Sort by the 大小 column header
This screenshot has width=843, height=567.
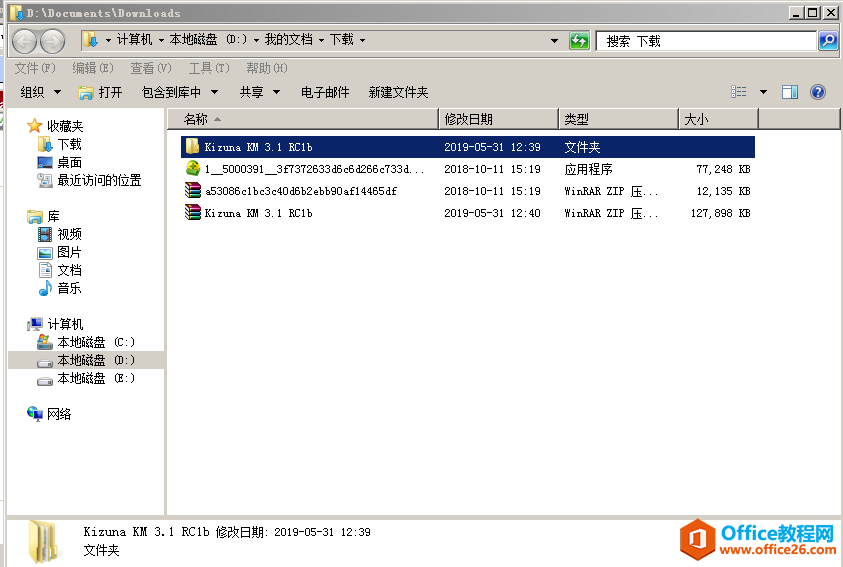[x=719, y=119]
